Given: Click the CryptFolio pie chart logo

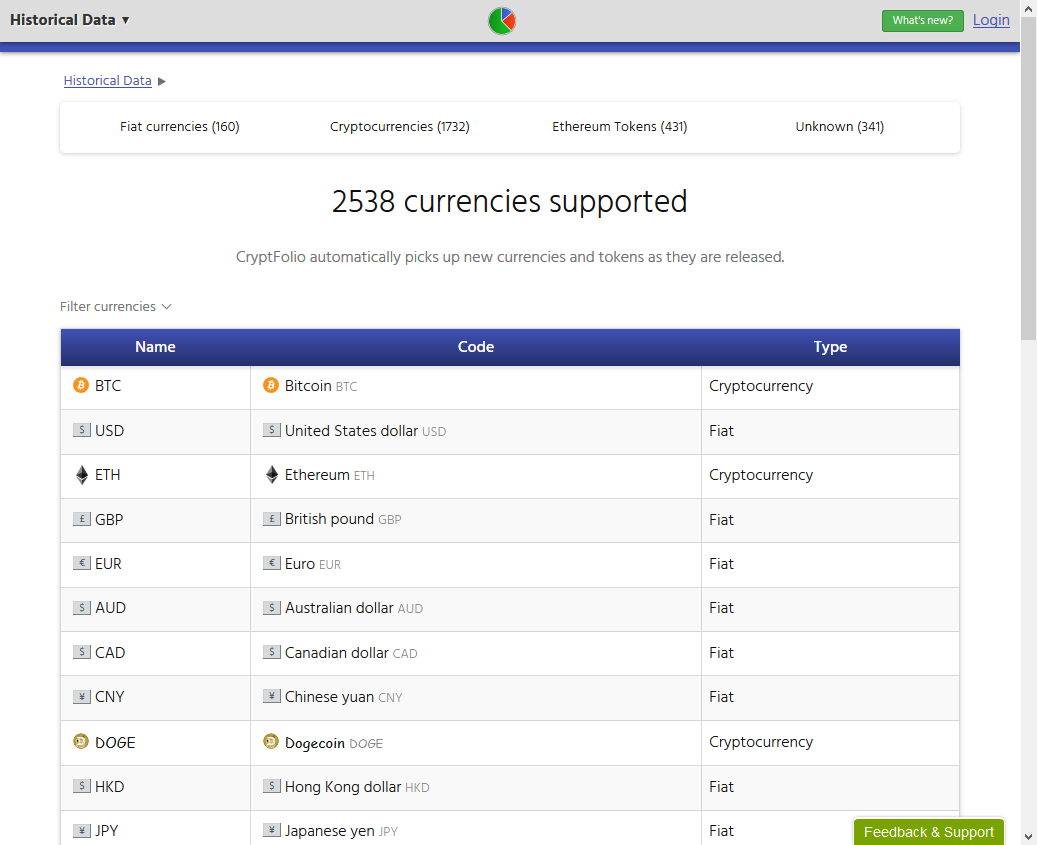Looking at the screenshot, I should (502, 21).
